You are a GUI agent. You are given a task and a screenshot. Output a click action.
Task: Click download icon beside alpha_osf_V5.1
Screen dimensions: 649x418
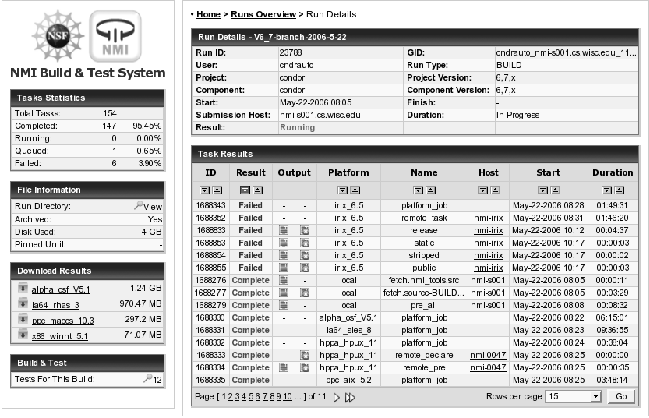pyautogui.click(x=23, y=288)
